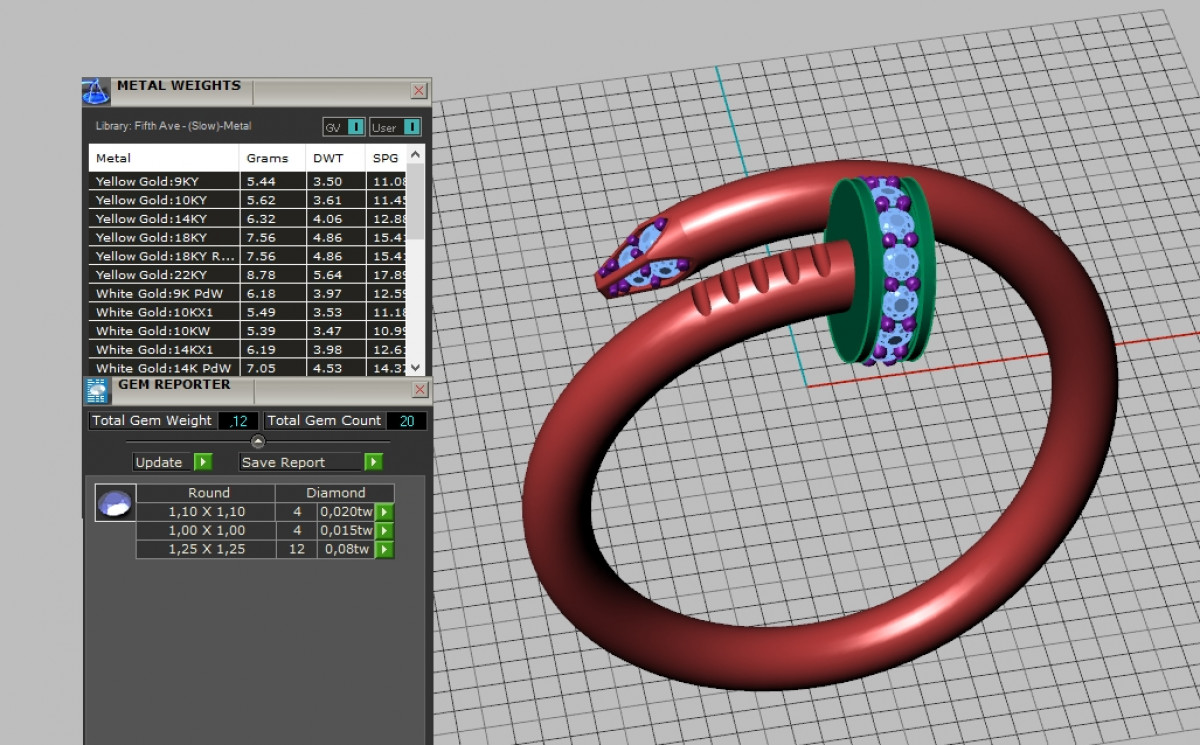The height and width of the screenshot is (745, 1200).
Task: Sort by the Grams column header
Action: (x=267, y=158)
